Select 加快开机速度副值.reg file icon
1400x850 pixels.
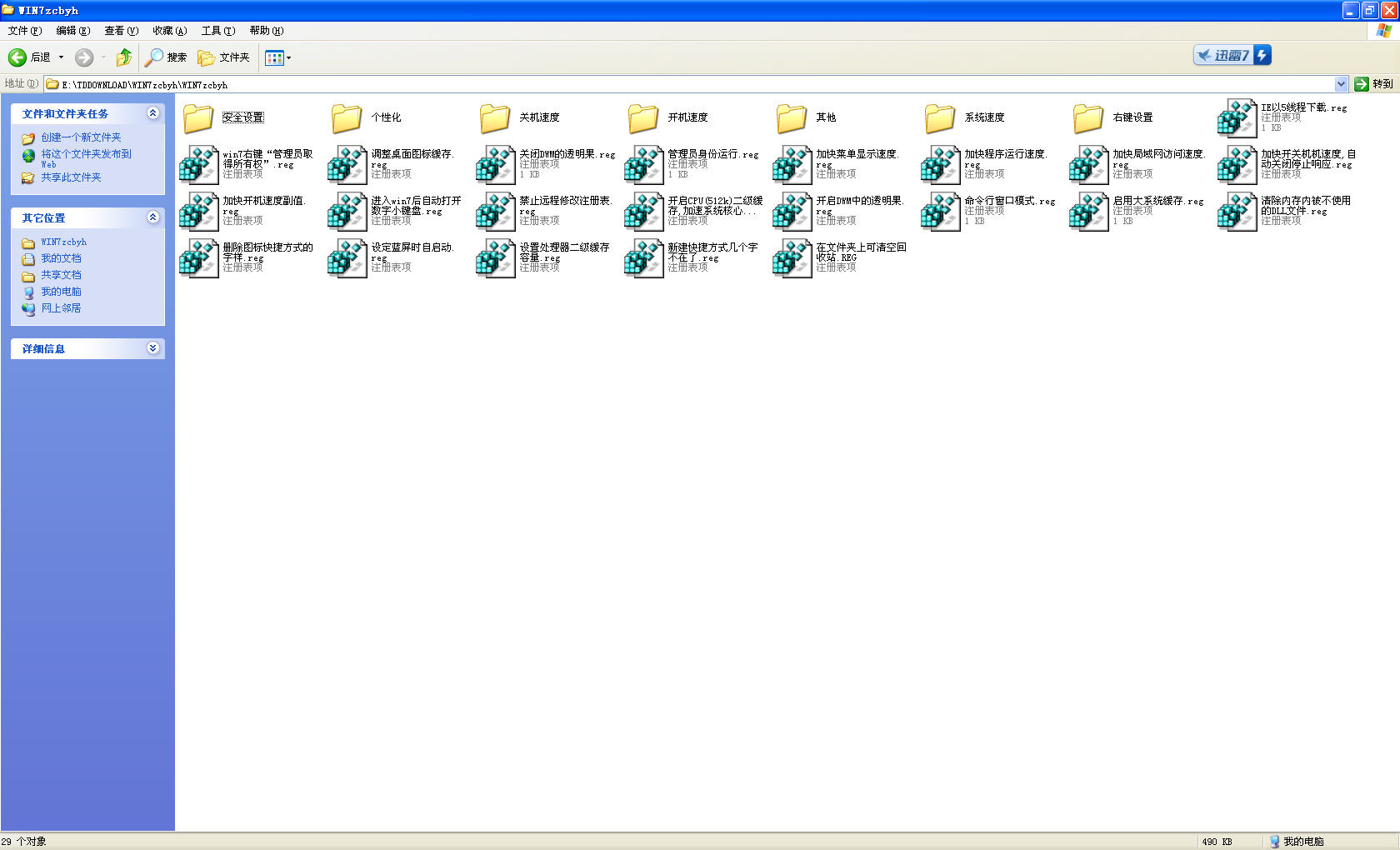coord(198,212)
